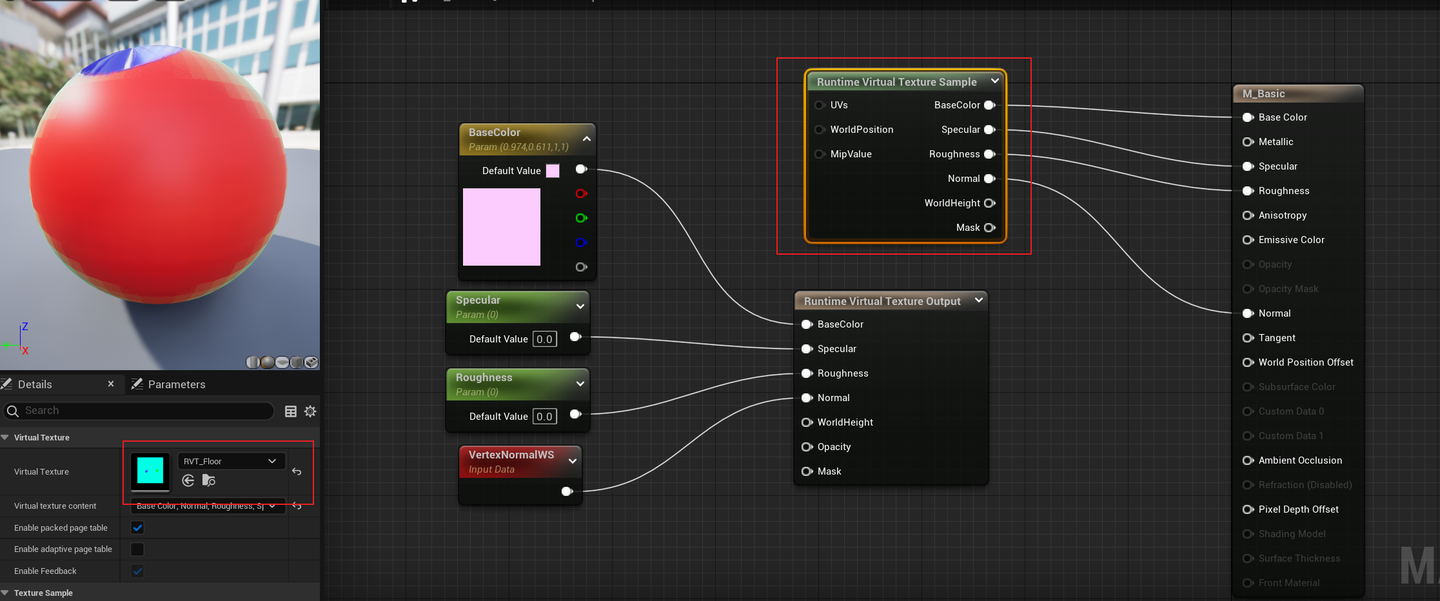The width and height of the screenshot is (1440, 601).
Task: Open the Virtual texture content dropdown
Action: [x=208, y=506]
